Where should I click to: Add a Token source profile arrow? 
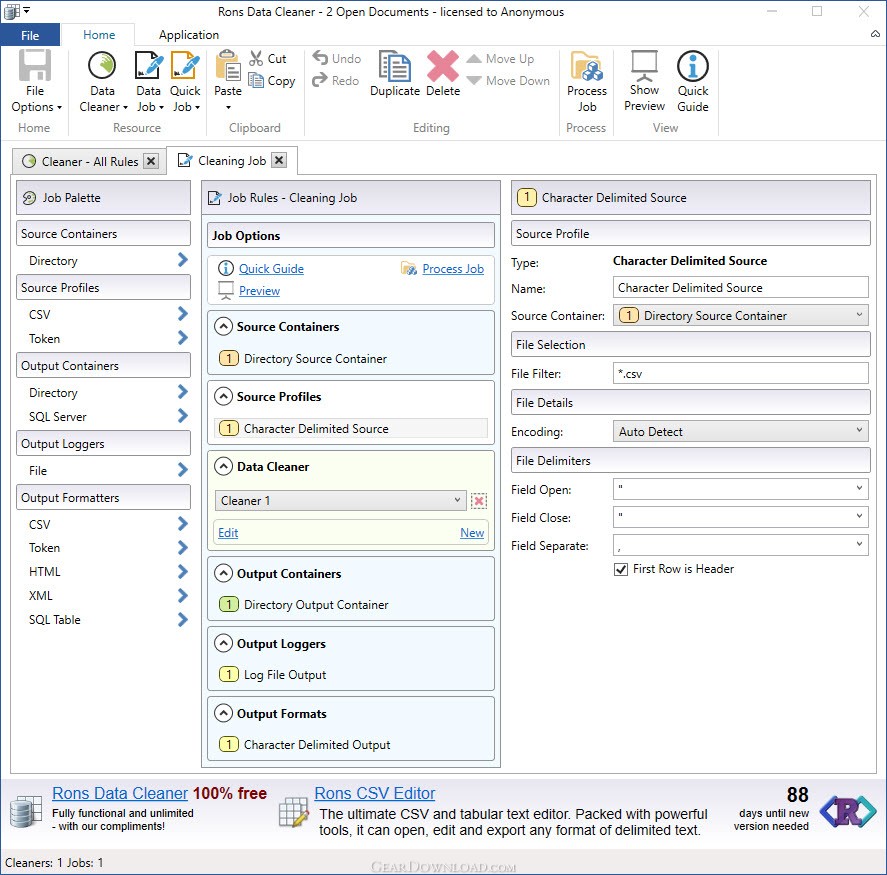pos(183,338)
